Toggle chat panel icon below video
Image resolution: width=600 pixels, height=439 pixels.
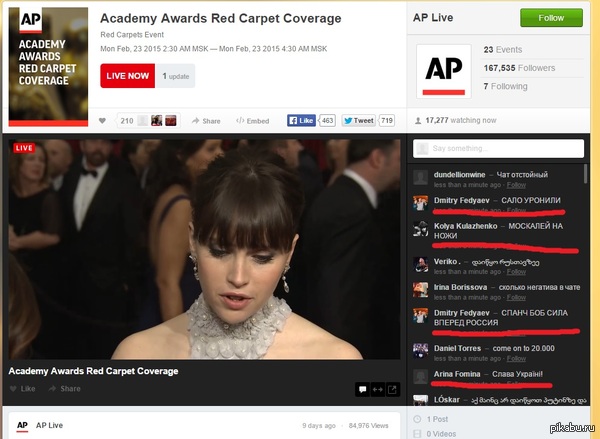(x=363, y=390)
